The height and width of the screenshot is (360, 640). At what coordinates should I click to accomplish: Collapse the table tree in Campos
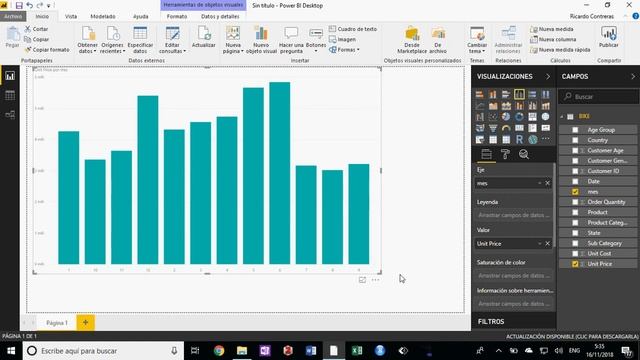click(562, 117)
